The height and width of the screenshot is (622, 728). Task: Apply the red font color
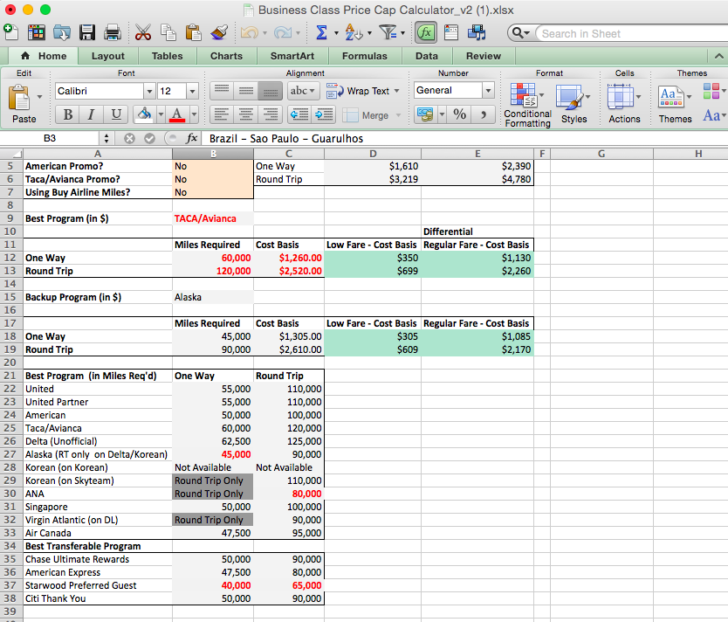pos(177,114)
